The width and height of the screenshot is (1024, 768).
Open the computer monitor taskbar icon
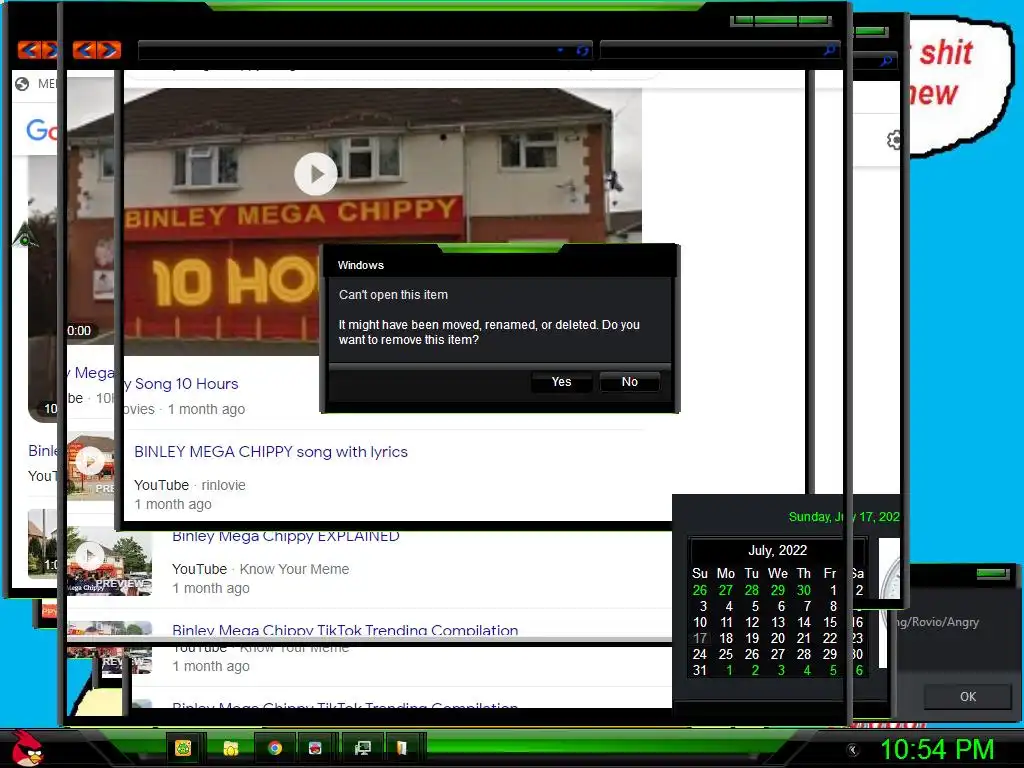(362, 748)
